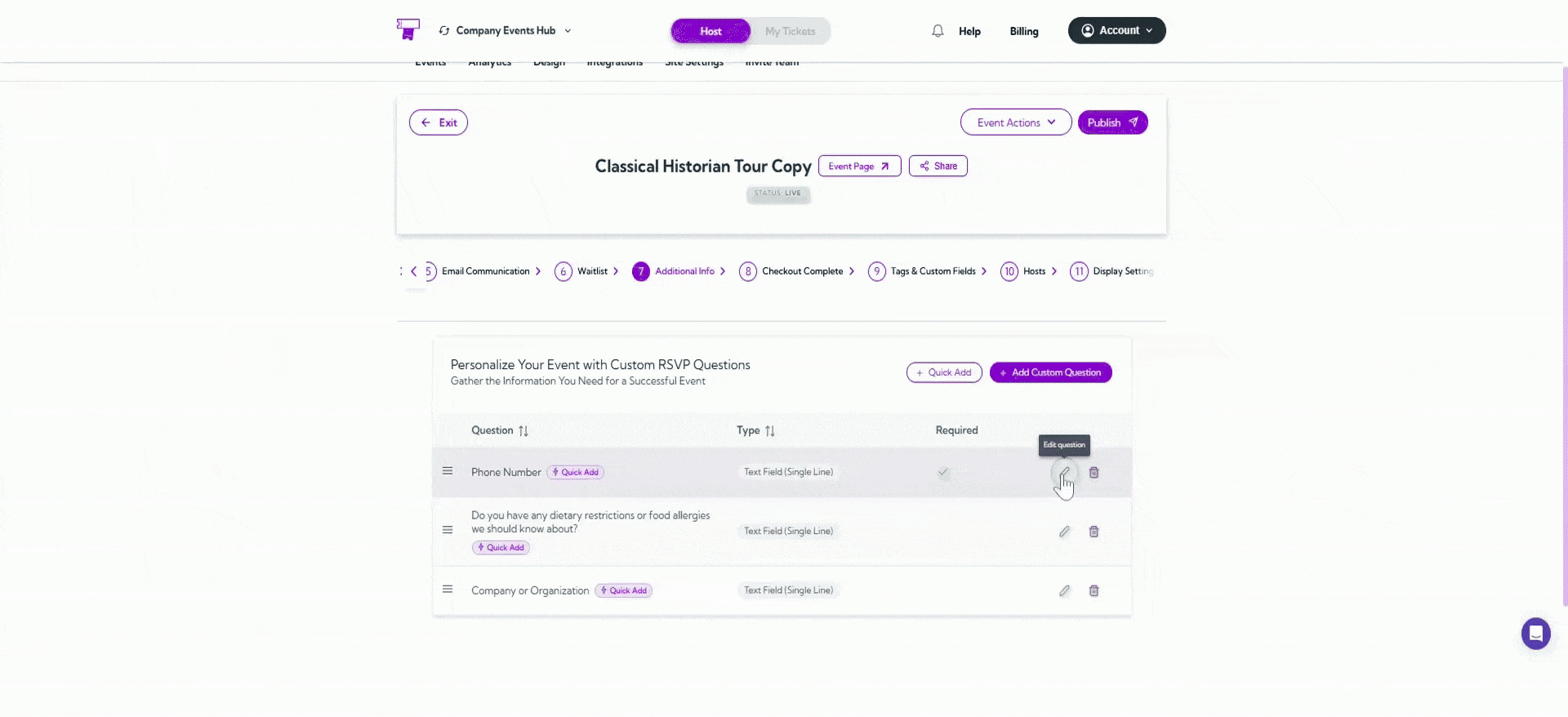Click the Phone Number Quick Add tag
This screenshot has width=1568, height=717.
(575, 472)
